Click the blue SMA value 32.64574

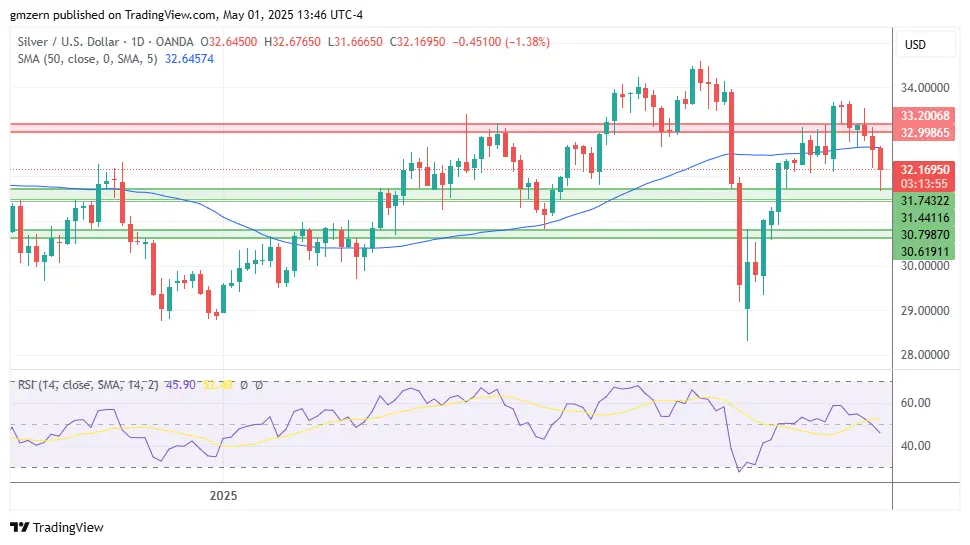[x=189, y=59]
